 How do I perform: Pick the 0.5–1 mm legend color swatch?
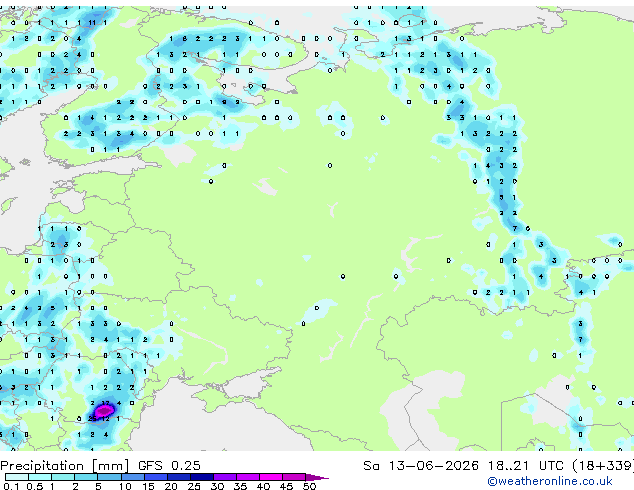coord(40,477)
